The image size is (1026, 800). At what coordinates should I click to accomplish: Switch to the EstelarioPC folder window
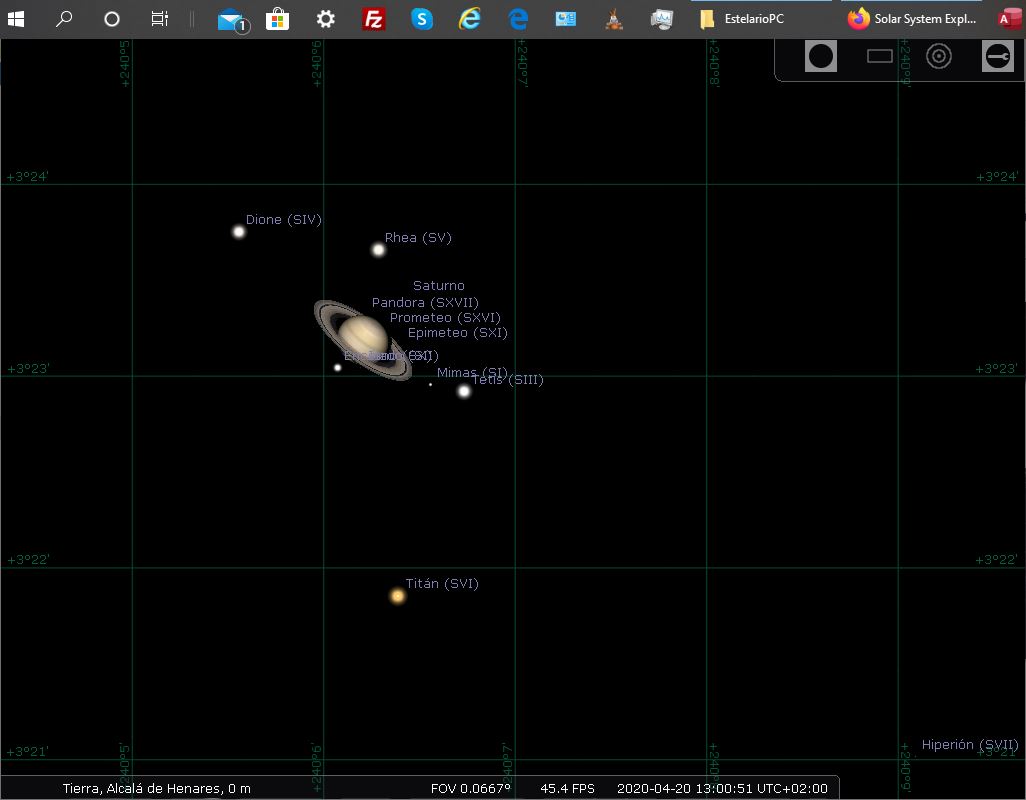(742, 19)
